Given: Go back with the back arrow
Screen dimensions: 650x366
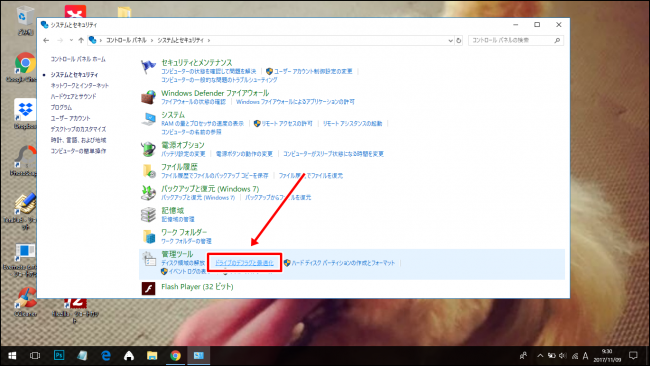Looking at the screenshot, I should pyautogui.click(x=46, y=40).
